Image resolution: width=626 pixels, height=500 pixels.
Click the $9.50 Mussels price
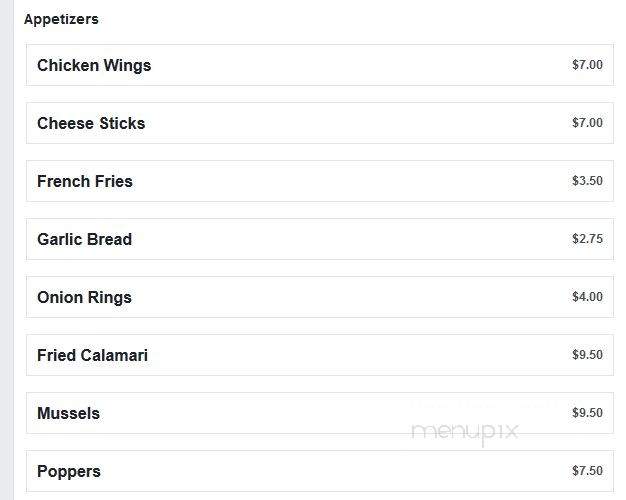[x=587, y=413]
